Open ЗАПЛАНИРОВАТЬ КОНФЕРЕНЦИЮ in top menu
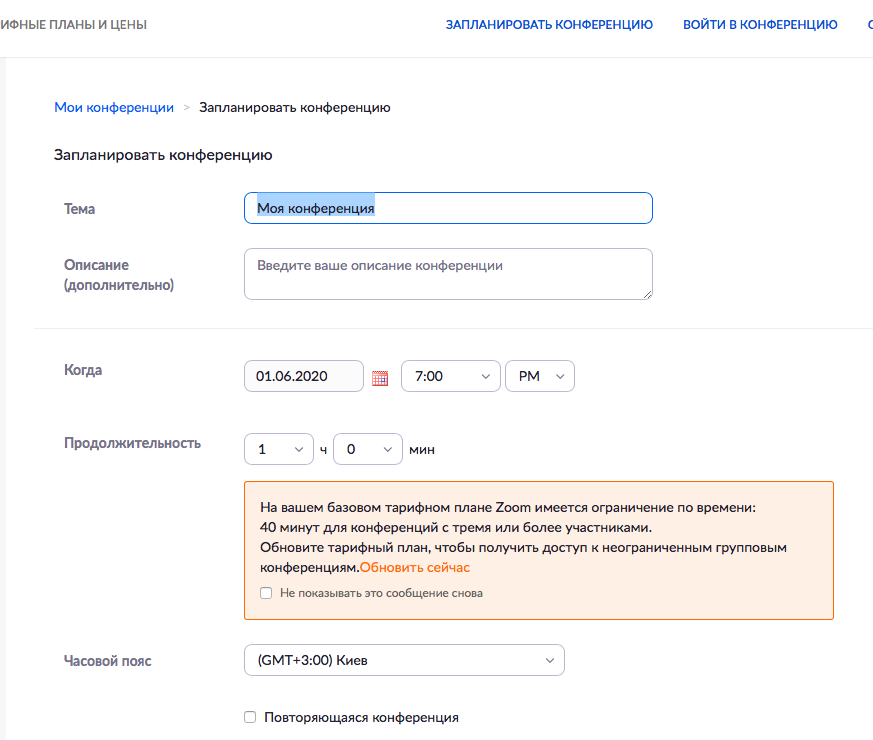873x740 pixels. pos(549,24)
